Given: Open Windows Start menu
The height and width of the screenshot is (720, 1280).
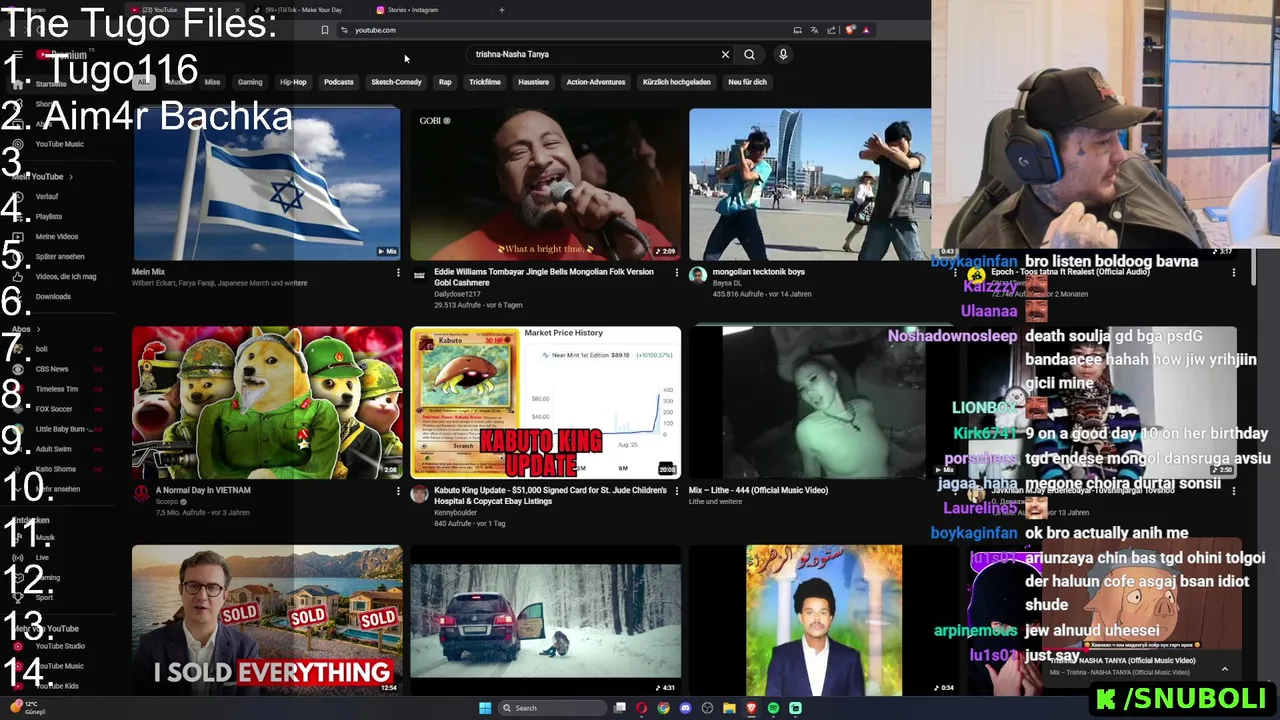Looking at the screenshot, I should (x=485, y=708).
